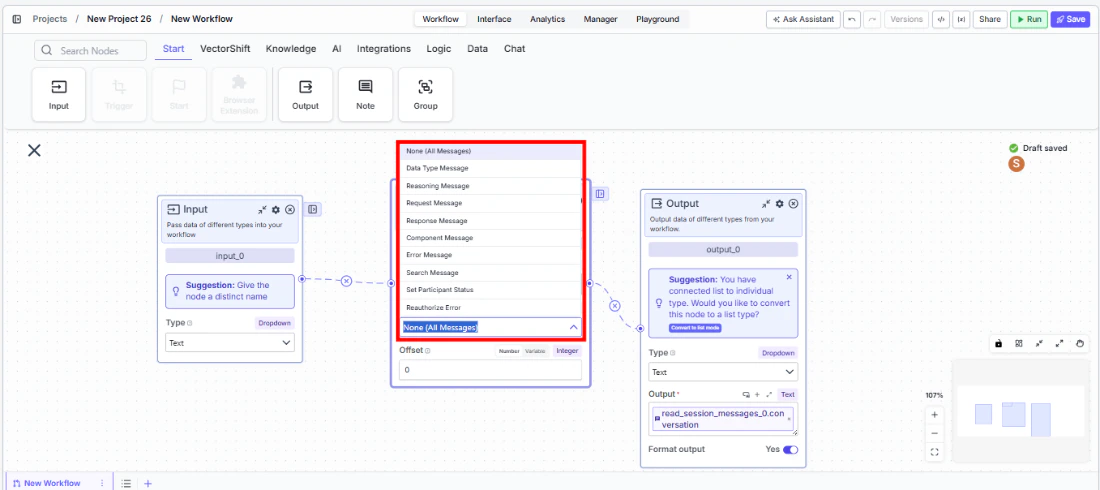The image size is (1100, 490).
Task: Open the workflow list icon at bottom
Action: 126,483
